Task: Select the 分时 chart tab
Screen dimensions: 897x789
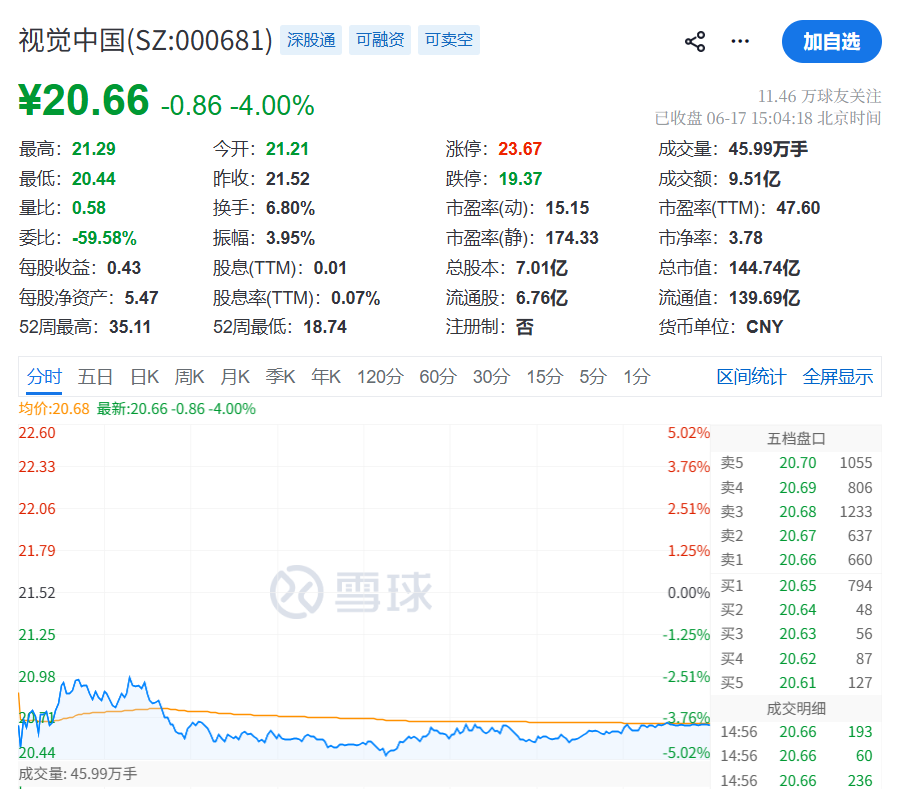Action: 44,377
